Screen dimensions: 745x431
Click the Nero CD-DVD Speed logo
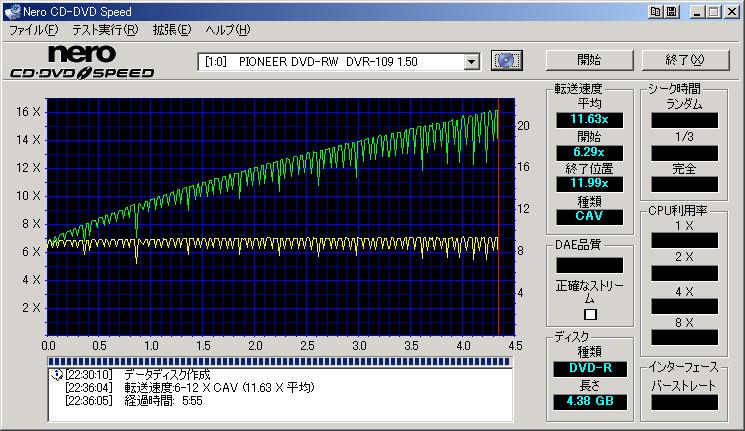point(82,62)
